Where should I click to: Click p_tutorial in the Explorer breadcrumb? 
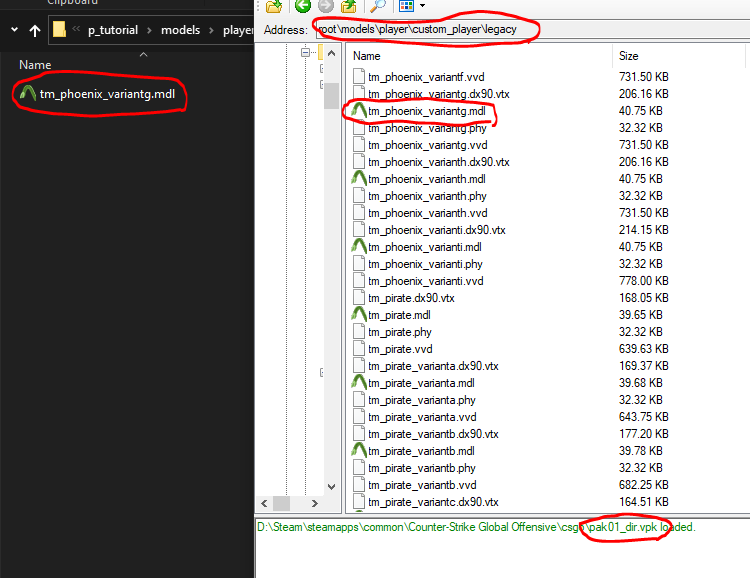(x=112, y=30)
